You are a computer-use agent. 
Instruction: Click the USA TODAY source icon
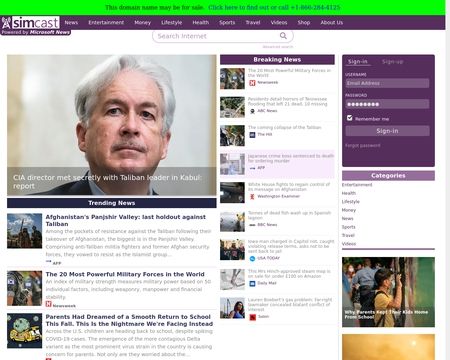tap(252, 258)
